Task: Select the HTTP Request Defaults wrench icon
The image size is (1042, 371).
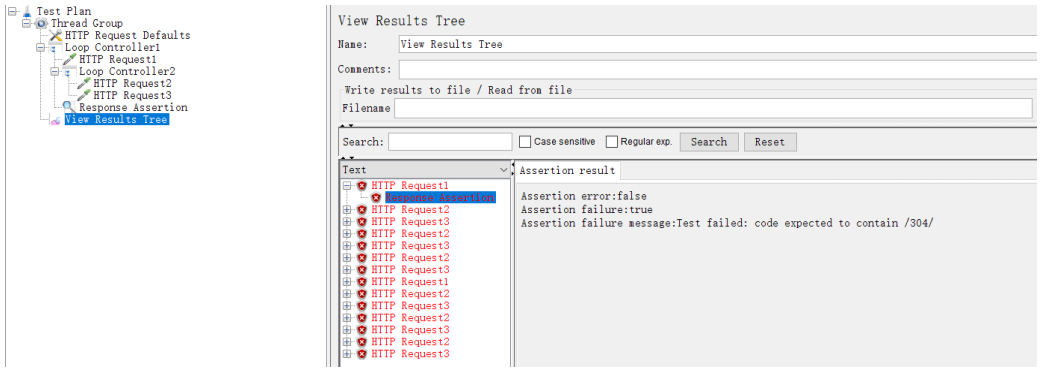Action: (x=56, y=35)
